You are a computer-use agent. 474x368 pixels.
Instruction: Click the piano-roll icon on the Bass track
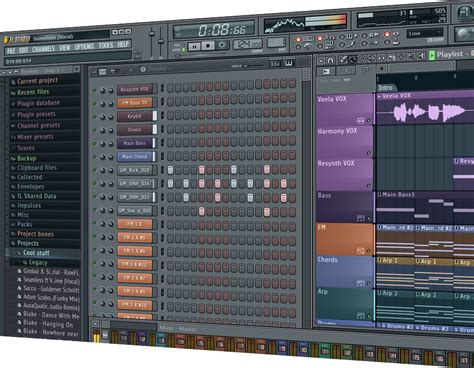tap(360, 218)
